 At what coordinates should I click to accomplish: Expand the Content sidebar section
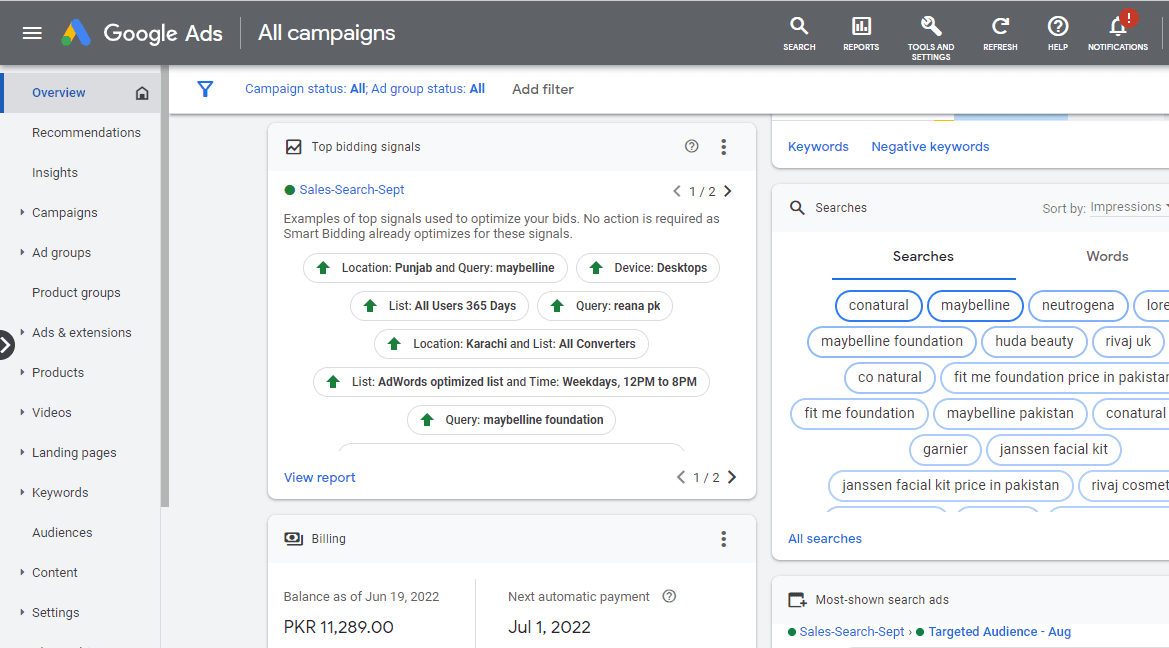point(22,572)
